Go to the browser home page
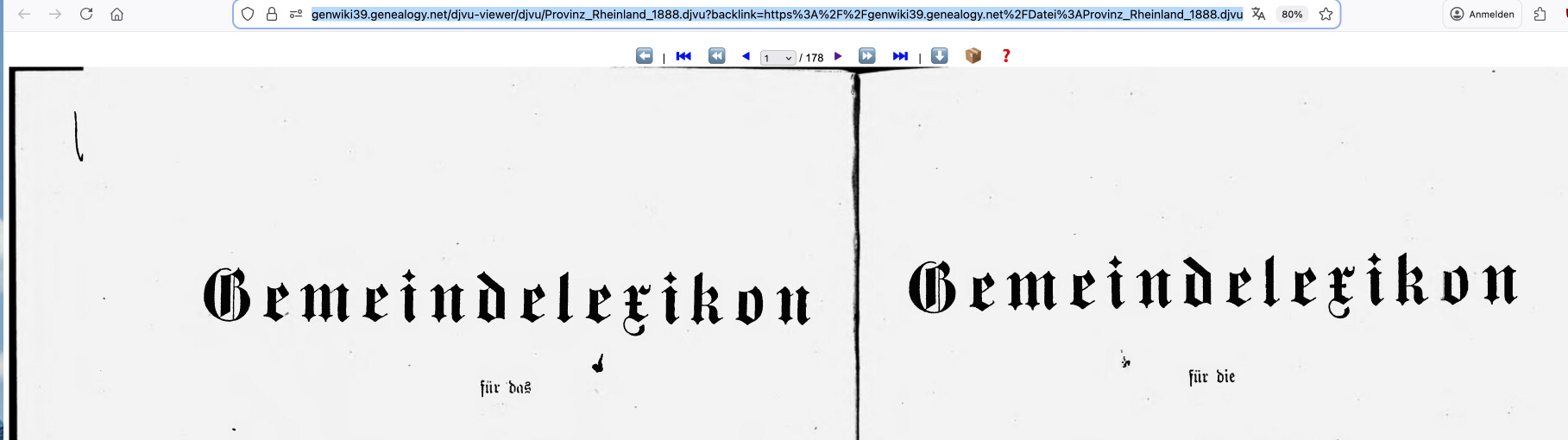 point(117,14)
